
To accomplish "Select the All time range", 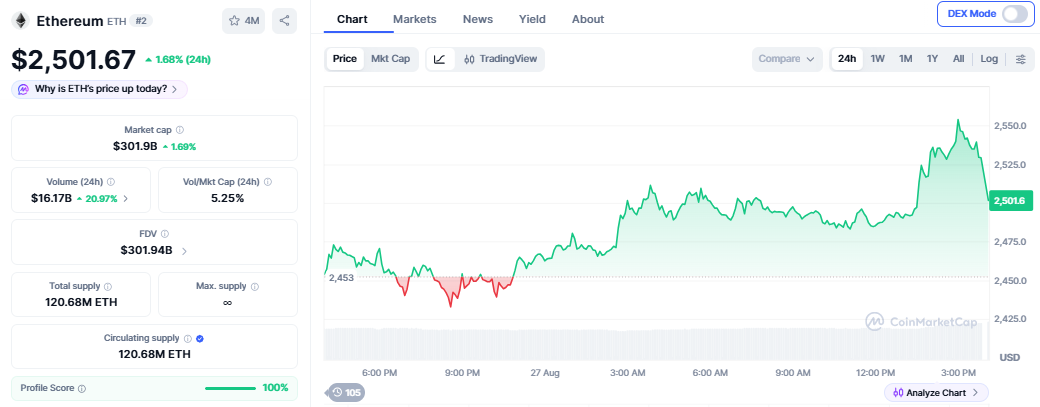I will click(x=958, y=59).
